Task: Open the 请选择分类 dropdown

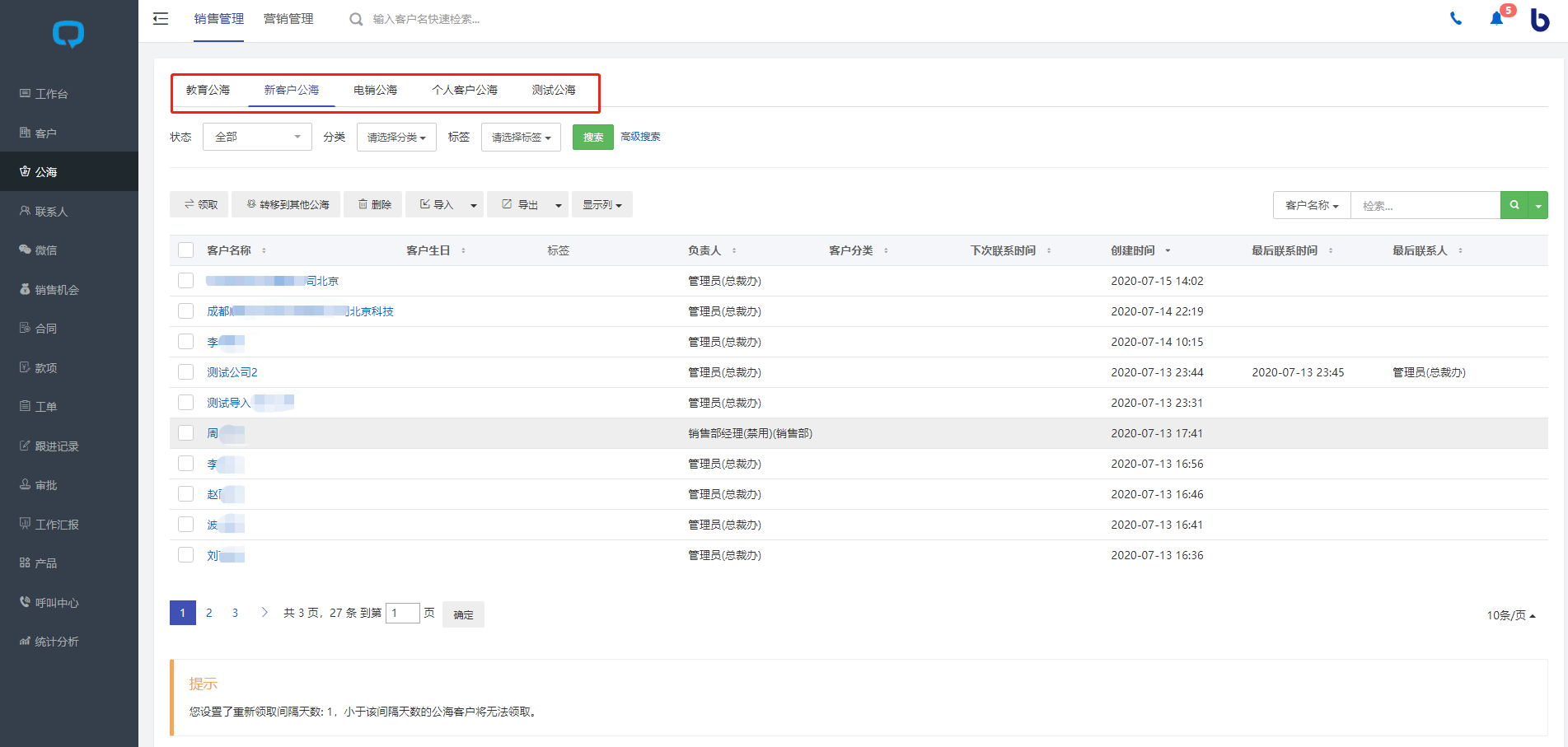Action: (x=396, y=138)
